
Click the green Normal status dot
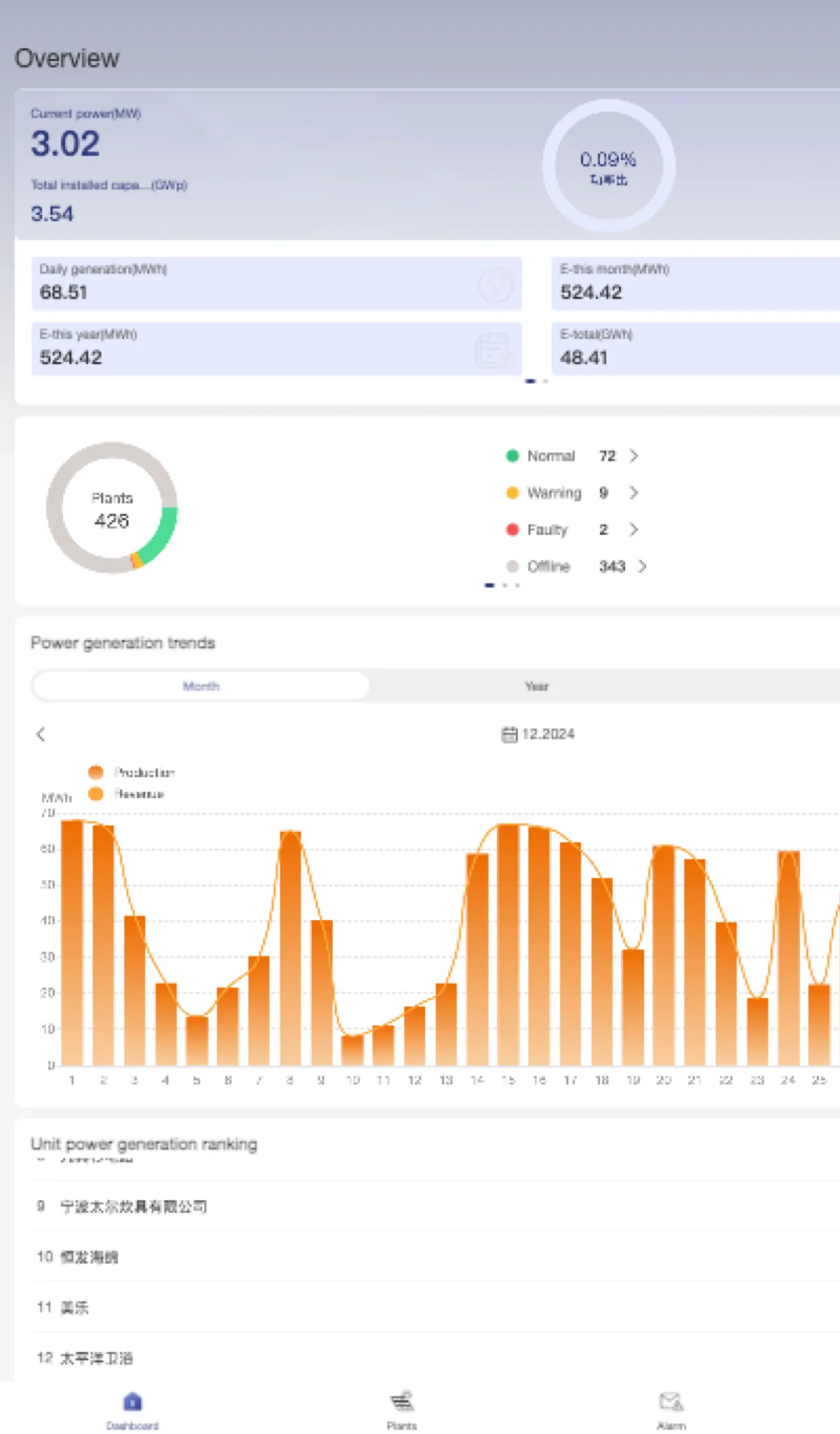tap(512, 456)
